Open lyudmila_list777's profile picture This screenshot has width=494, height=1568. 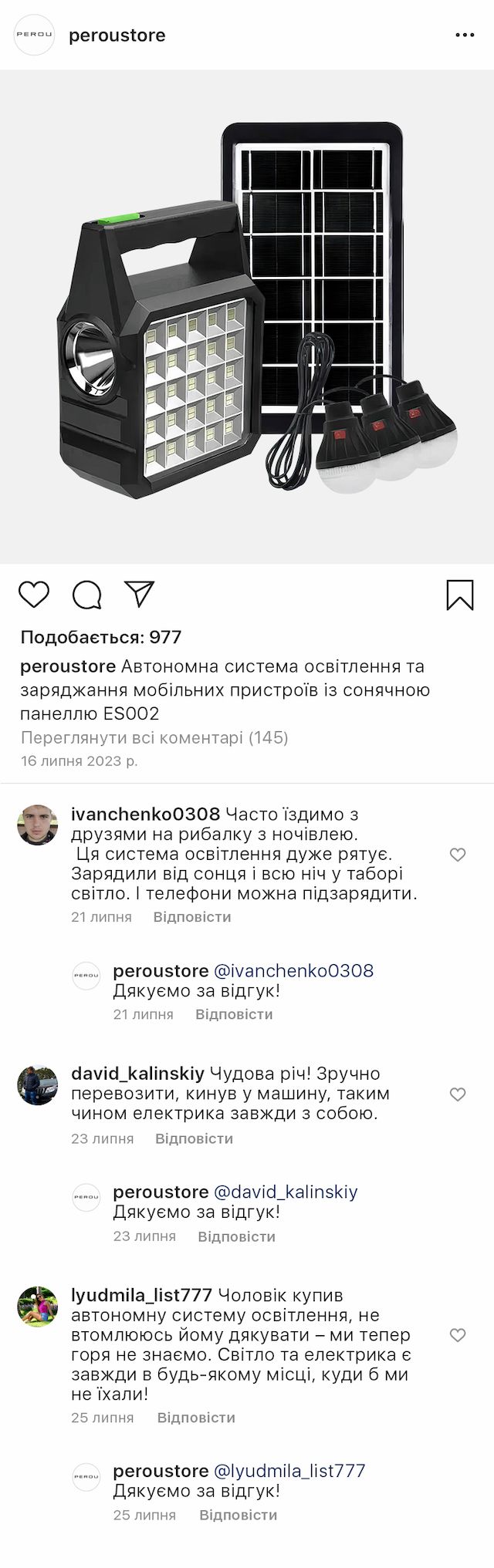click(x=38, y=1307)
